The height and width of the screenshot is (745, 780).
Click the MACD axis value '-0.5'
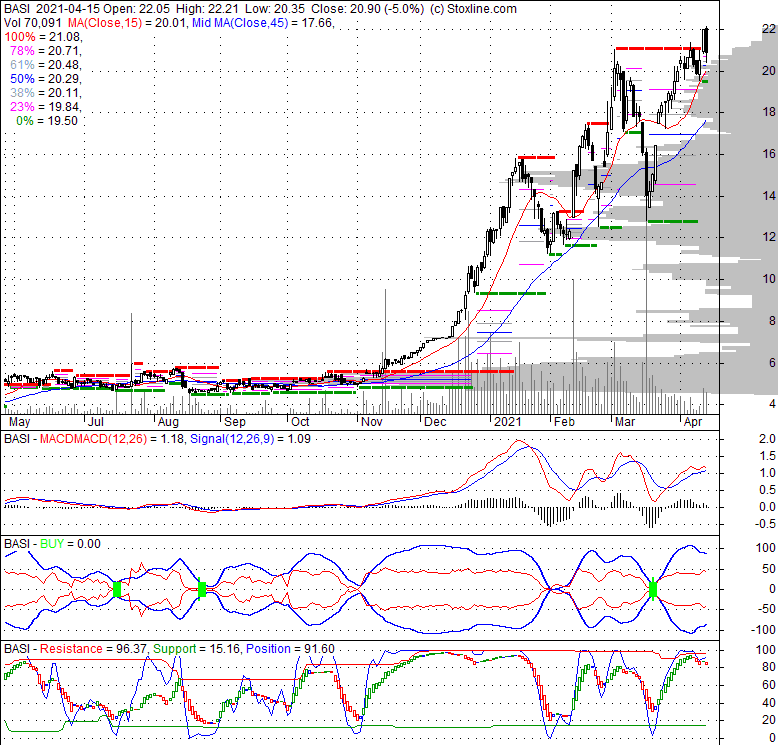click(x=765, y=524)
